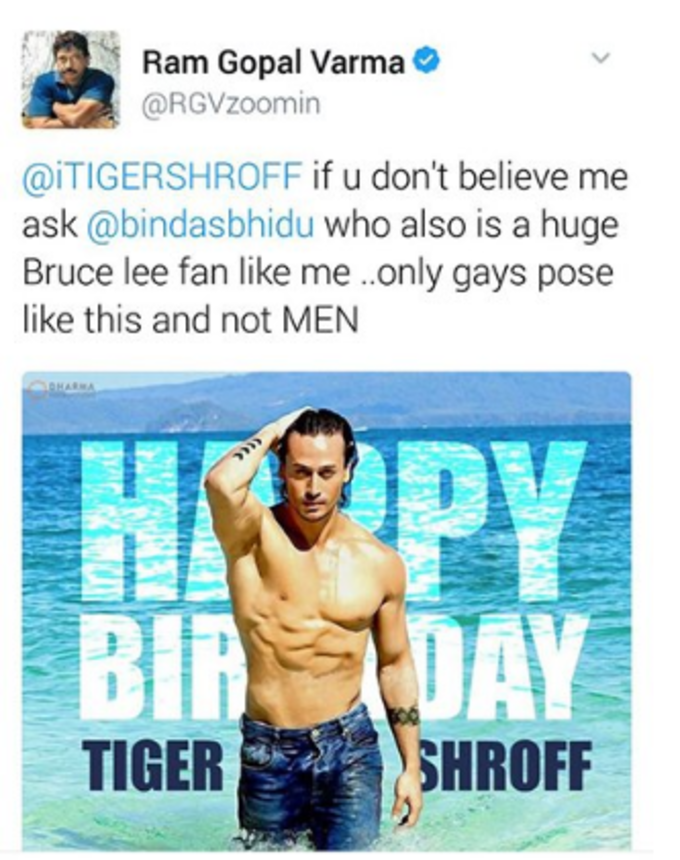The width and height of the screenshot is (680, 860).
Task: Click the blue verified badge
Action: (426, 61)
